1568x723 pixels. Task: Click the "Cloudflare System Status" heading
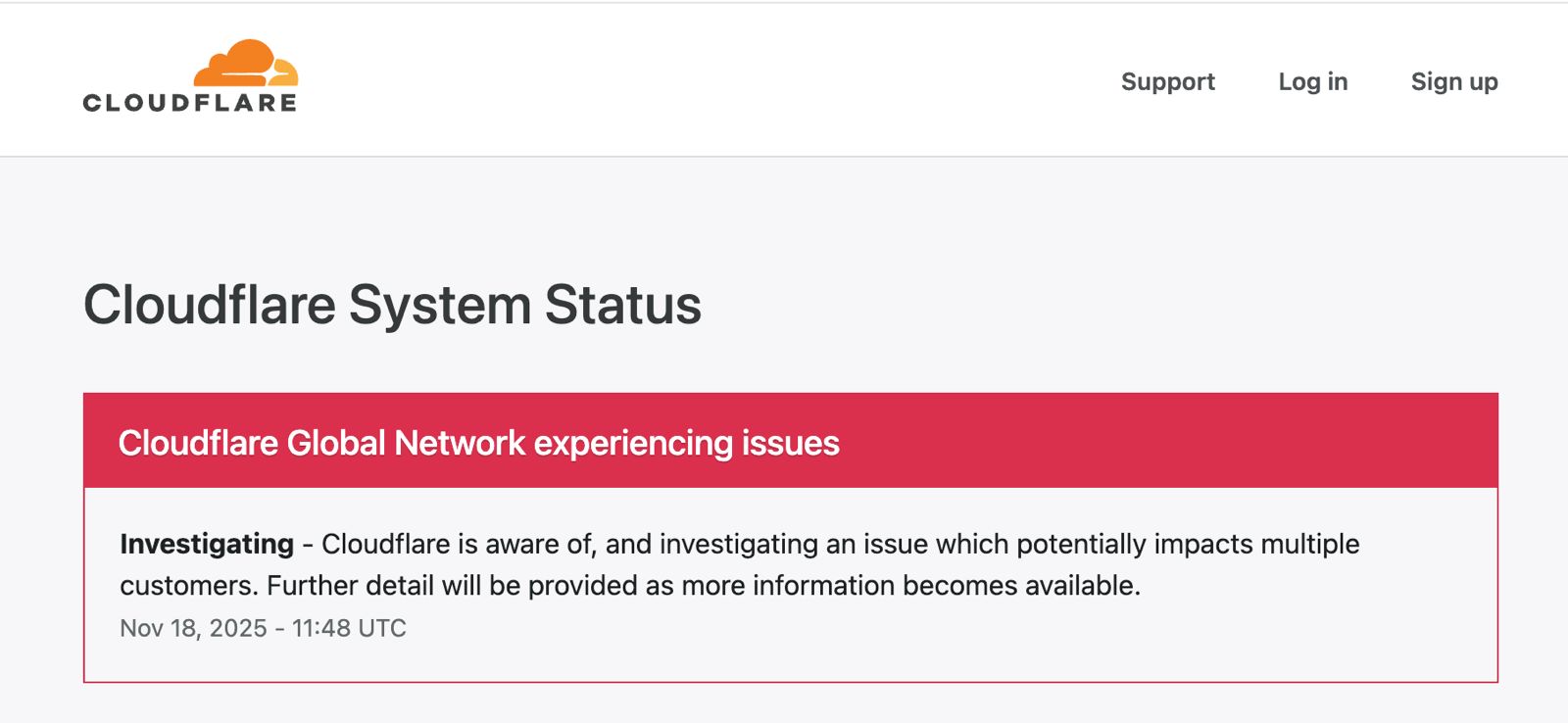coord(392,305)
